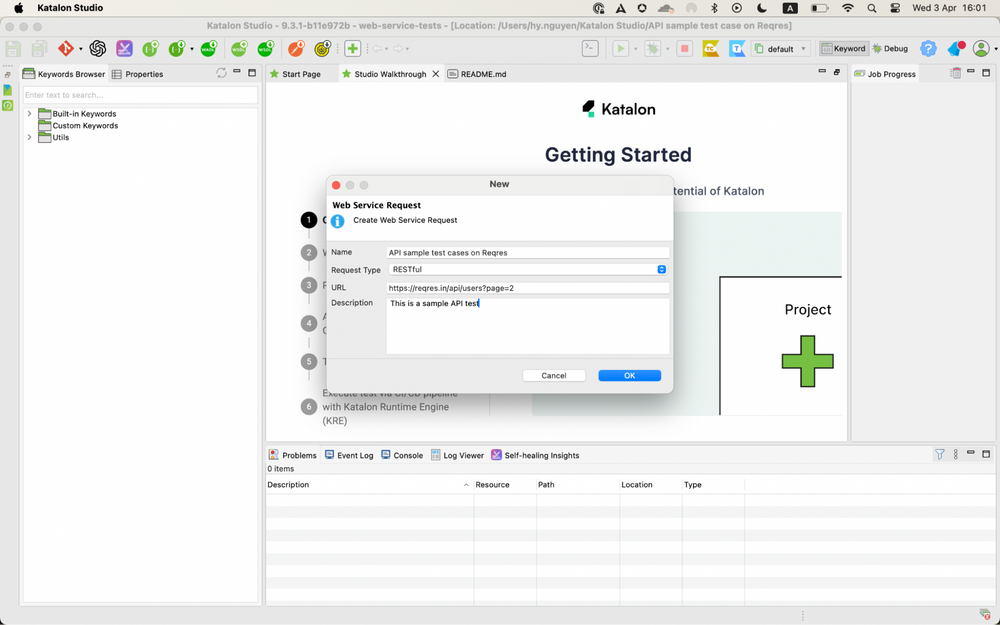This screenshot has height=625, width=1000.
Task: Open Katalon help with the question mark icon
Action: click(928, 48)
